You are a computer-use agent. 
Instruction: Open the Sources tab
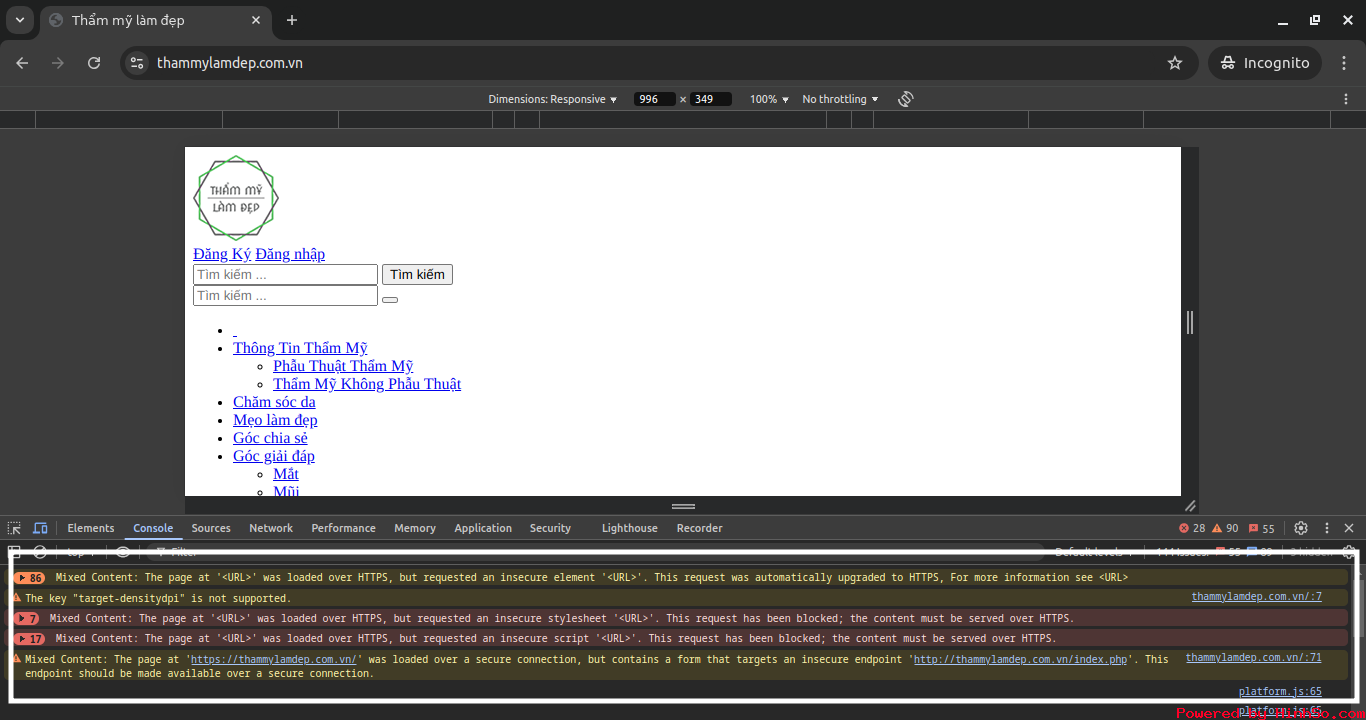click(211, 528)
